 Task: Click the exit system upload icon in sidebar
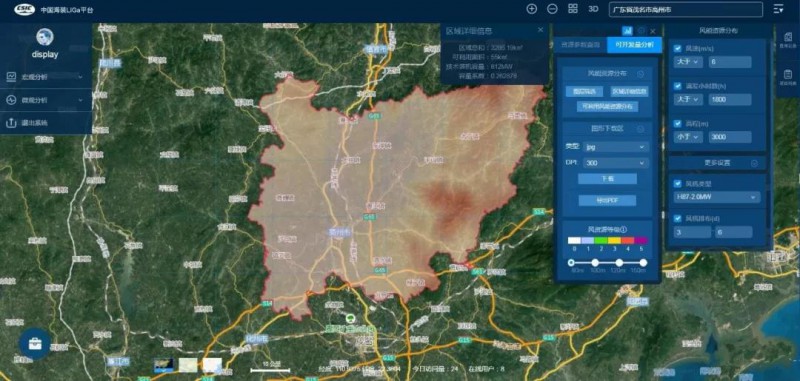11,123
